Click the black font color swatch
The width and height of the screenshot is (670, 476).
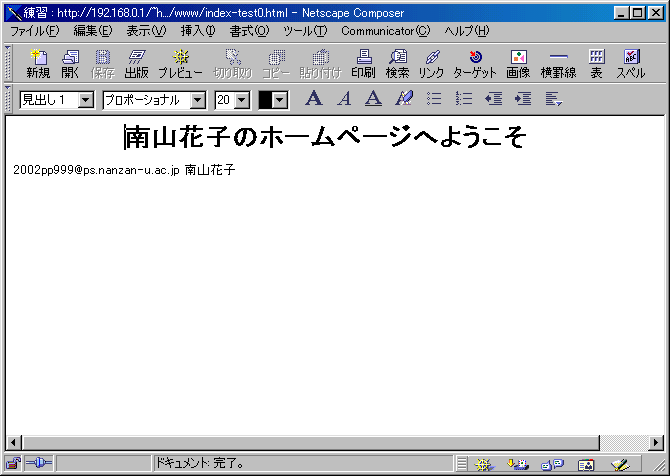tap(265, 100)
